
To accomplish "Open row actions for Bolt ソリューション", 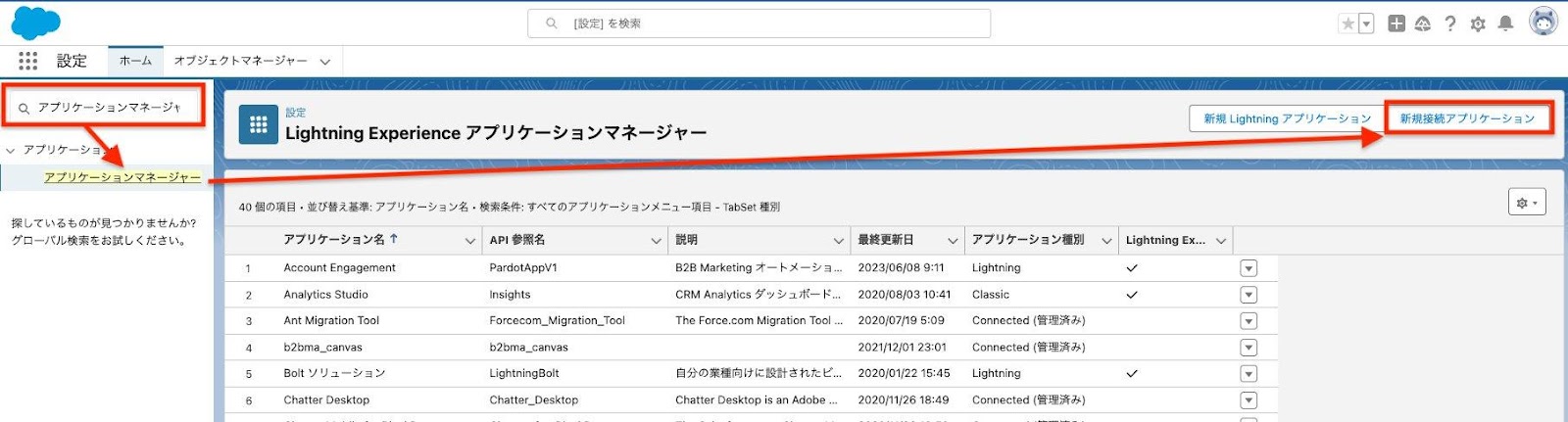I will pyautogui.click(x=1249, y=374).
